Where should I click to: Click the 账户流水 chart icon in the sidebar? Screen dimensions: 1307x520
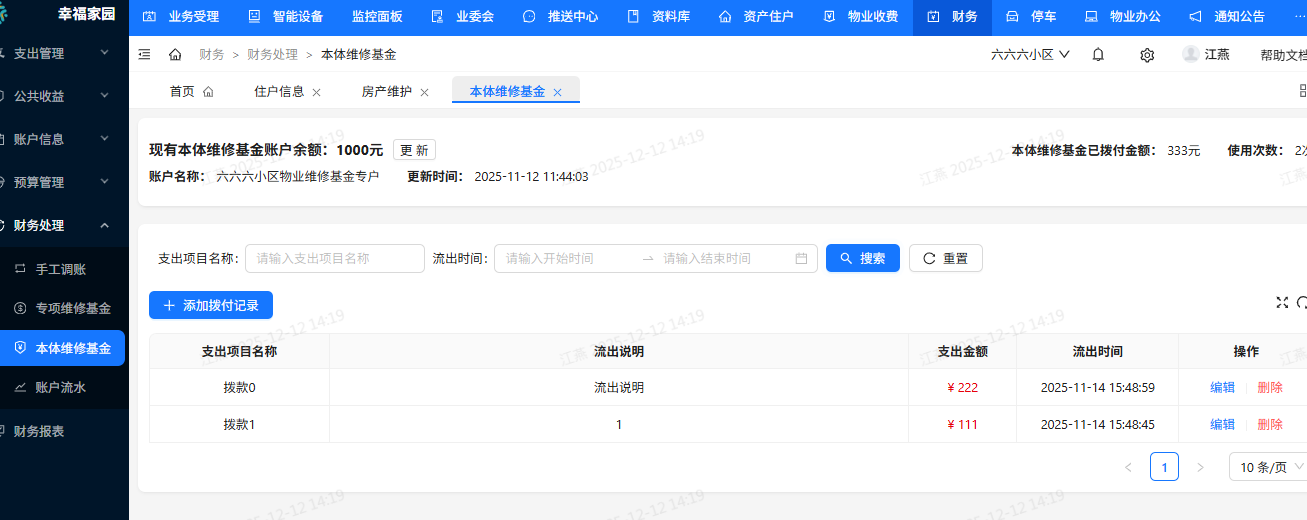[20, 387]
